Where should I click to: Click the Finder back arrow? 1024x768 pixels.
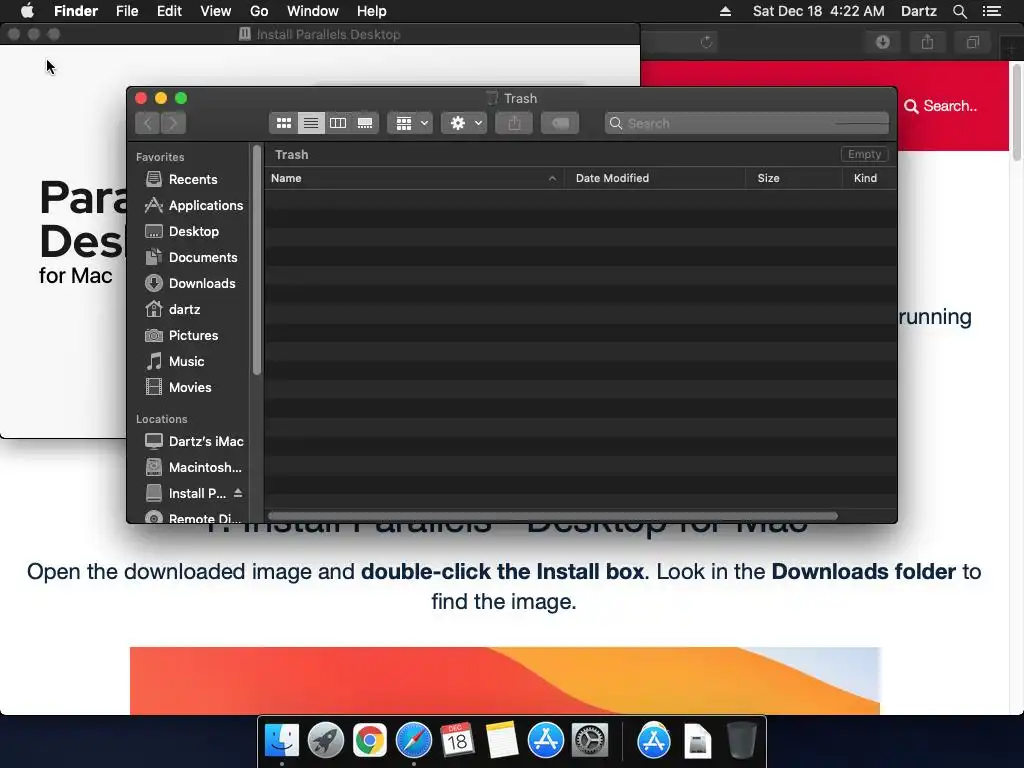[x=148, y=123]
